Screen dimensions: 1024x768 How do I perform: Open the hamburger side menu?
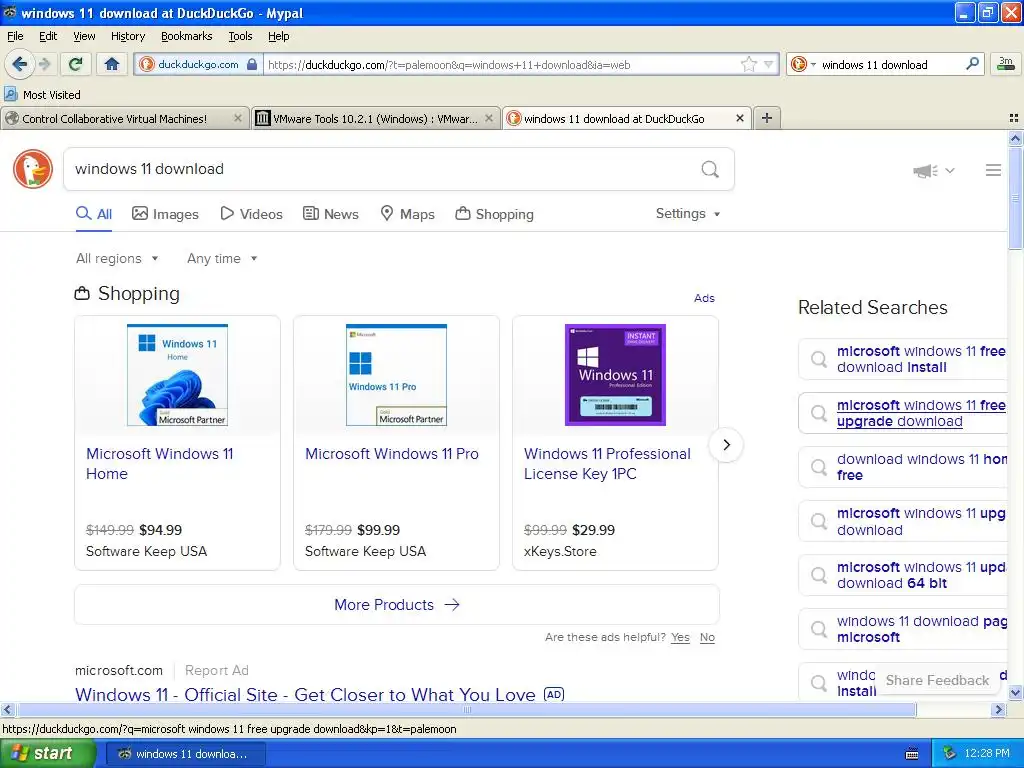[x=993, y=170]
